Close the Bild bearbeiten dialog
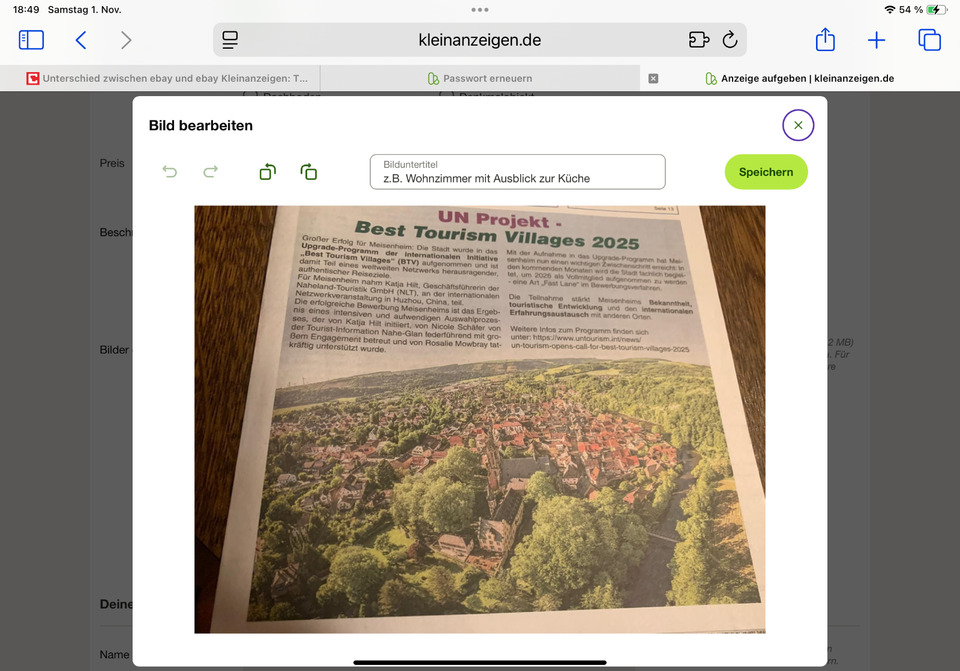The width and height of the screenshot is (960, 671). (797, 125)
